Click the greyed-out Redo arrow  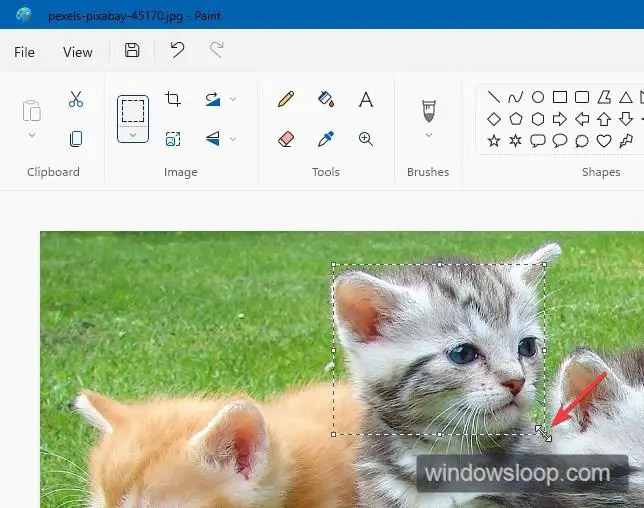pos(216,50)
